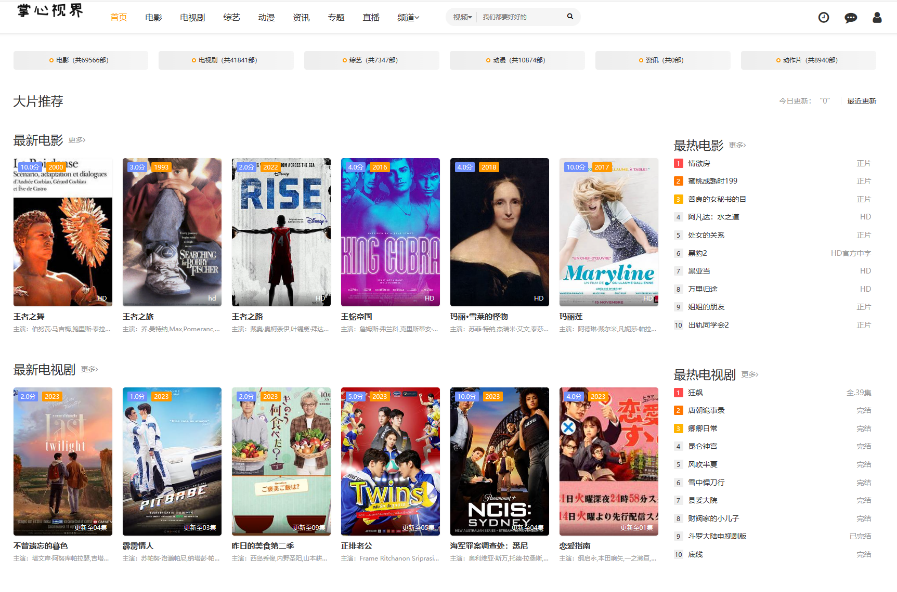The width and height of the screenshot is (897, 592).
Task: Open the messages speech bubble icon
Action: (851, 18)
